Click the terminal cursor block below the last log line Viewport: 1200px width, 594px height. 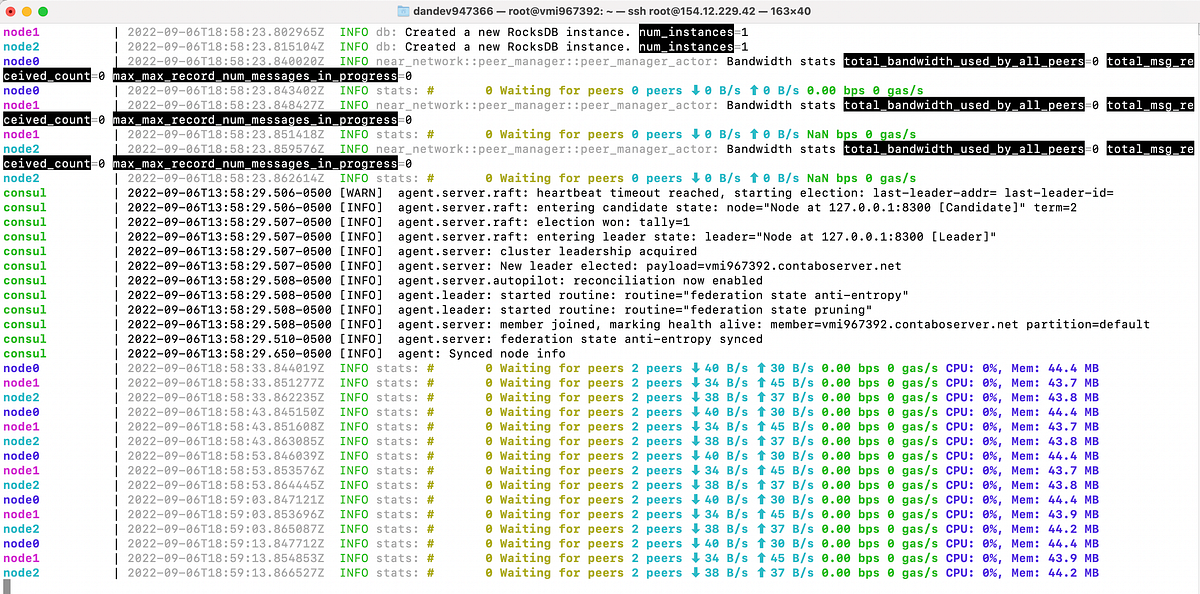click(x=7, y=586)
